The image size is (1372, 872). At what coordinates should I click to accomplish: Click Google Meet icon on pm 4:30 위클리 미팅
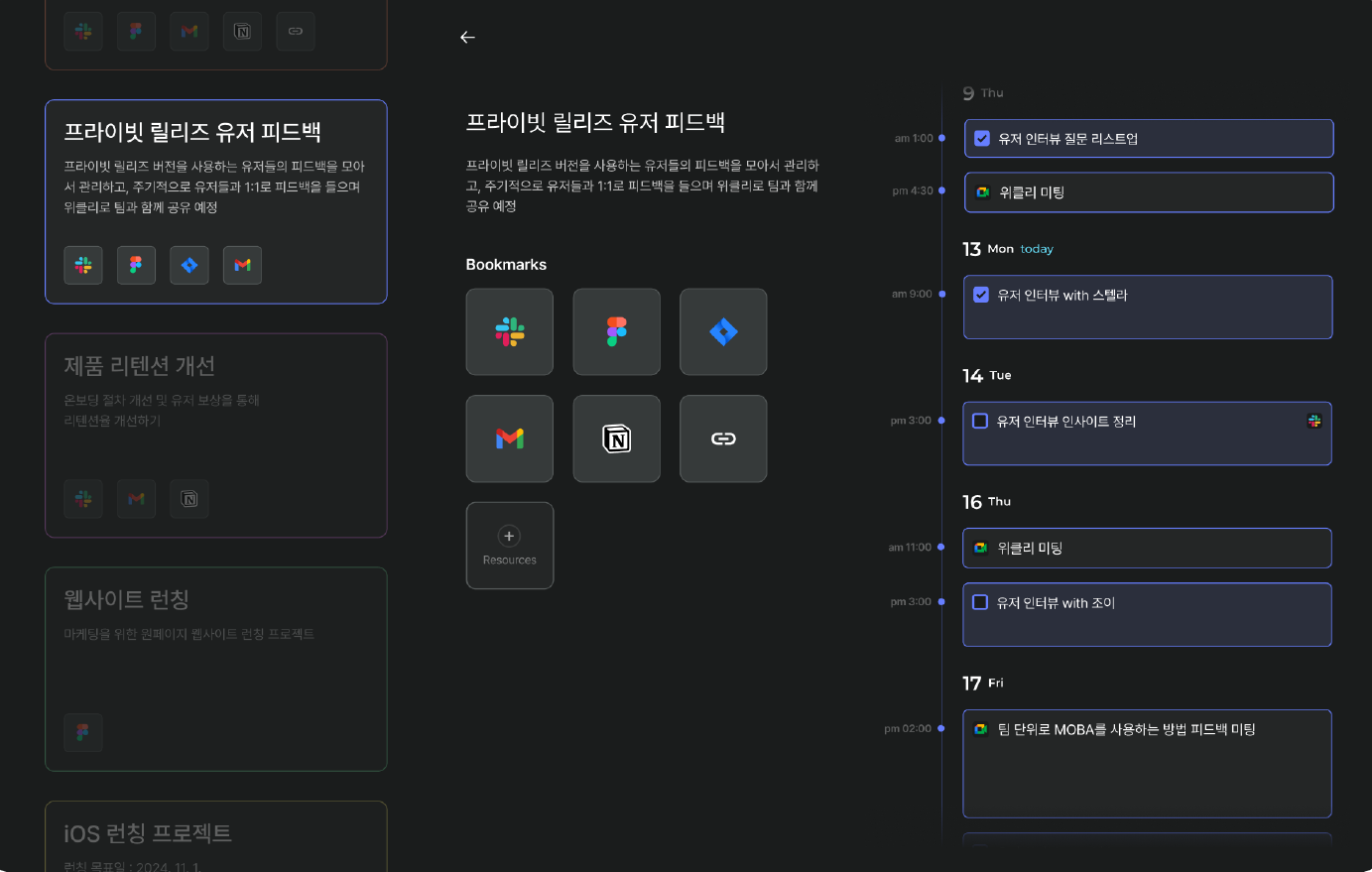[x=982, y=192]
